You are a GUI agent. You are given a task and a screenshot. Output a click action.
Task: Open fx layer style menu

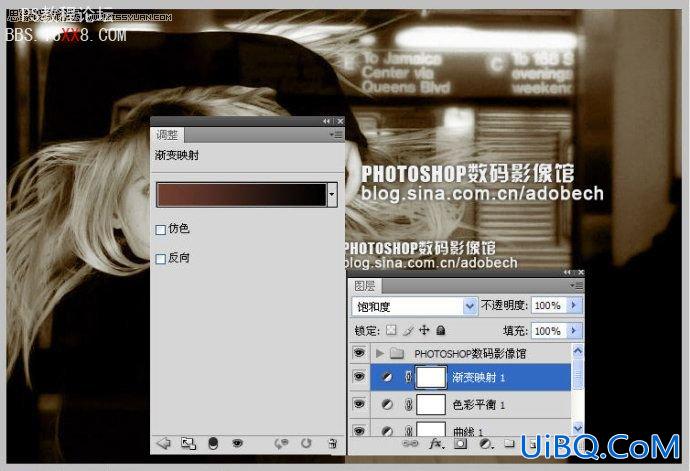(436, 444)
